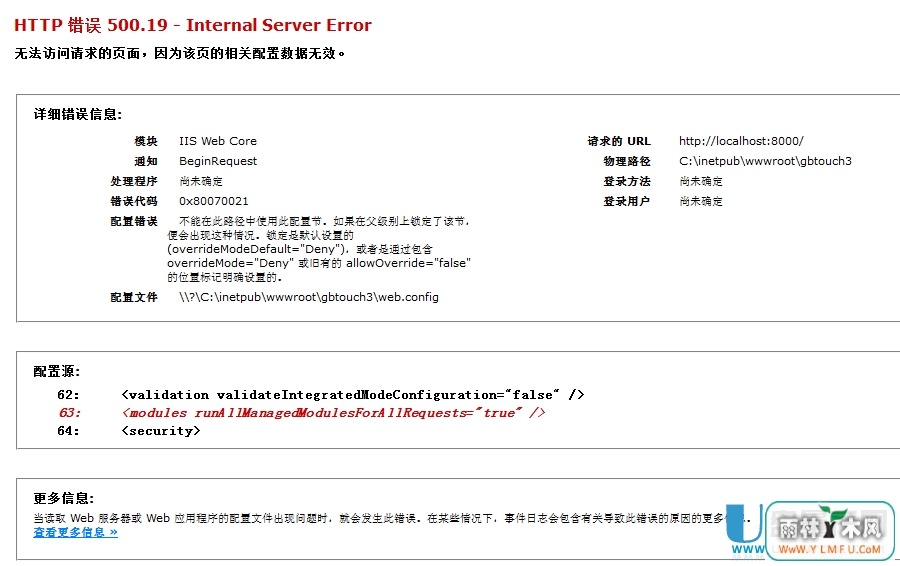
Task: Select the requested URL http://localhost:8000/
Action: pyautogui.click(x=741, y=141)
